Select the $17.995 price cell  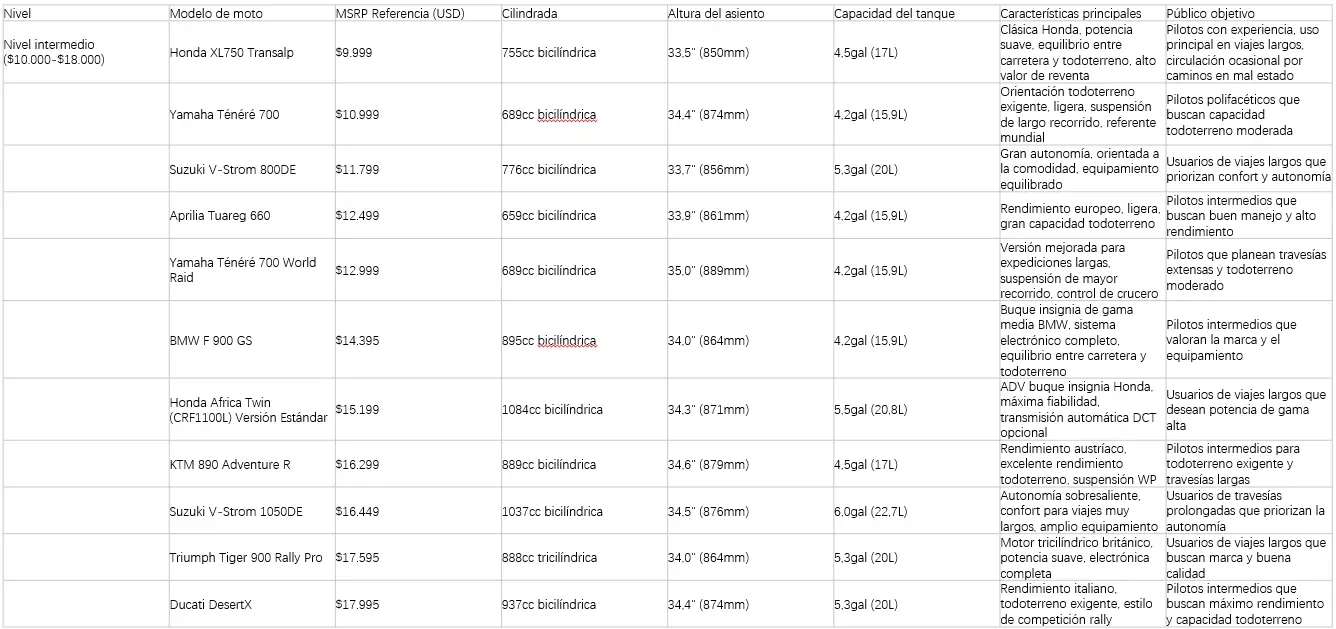(x=417, y=604)
